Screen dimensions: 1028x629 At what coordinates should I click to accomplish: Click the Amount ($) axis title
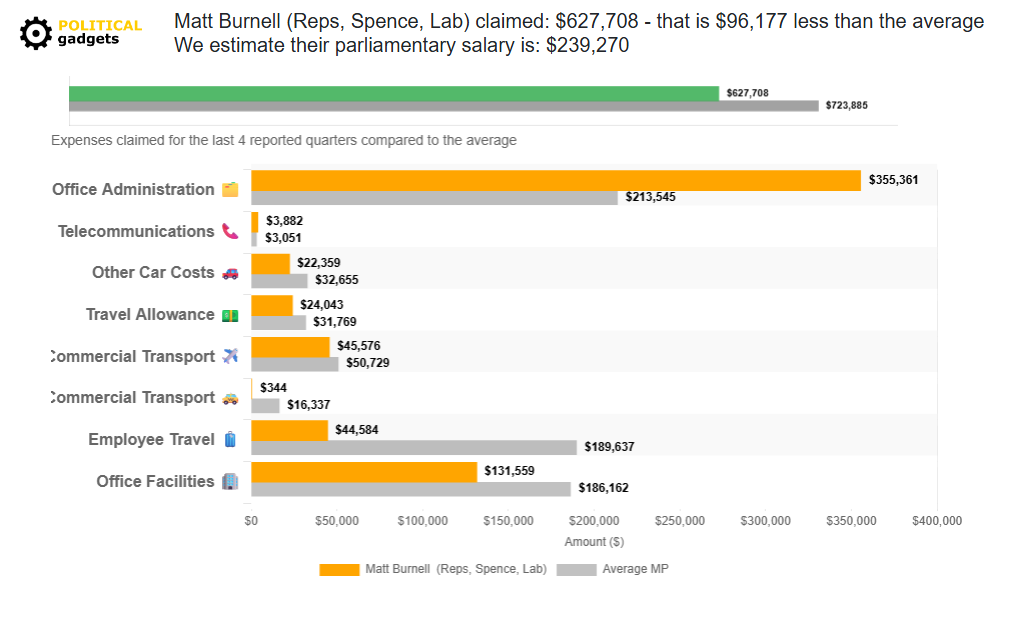tap(594, 542)
